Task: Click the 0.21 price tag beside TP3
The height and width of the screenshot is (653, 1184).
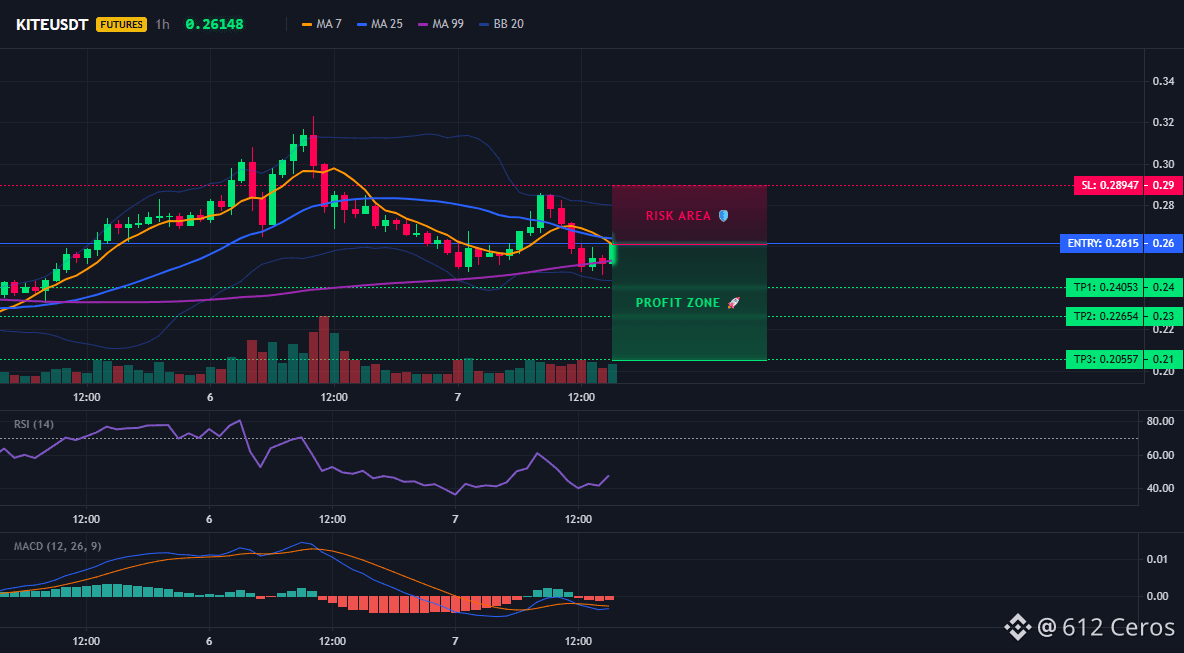Action: (1164, 359)
